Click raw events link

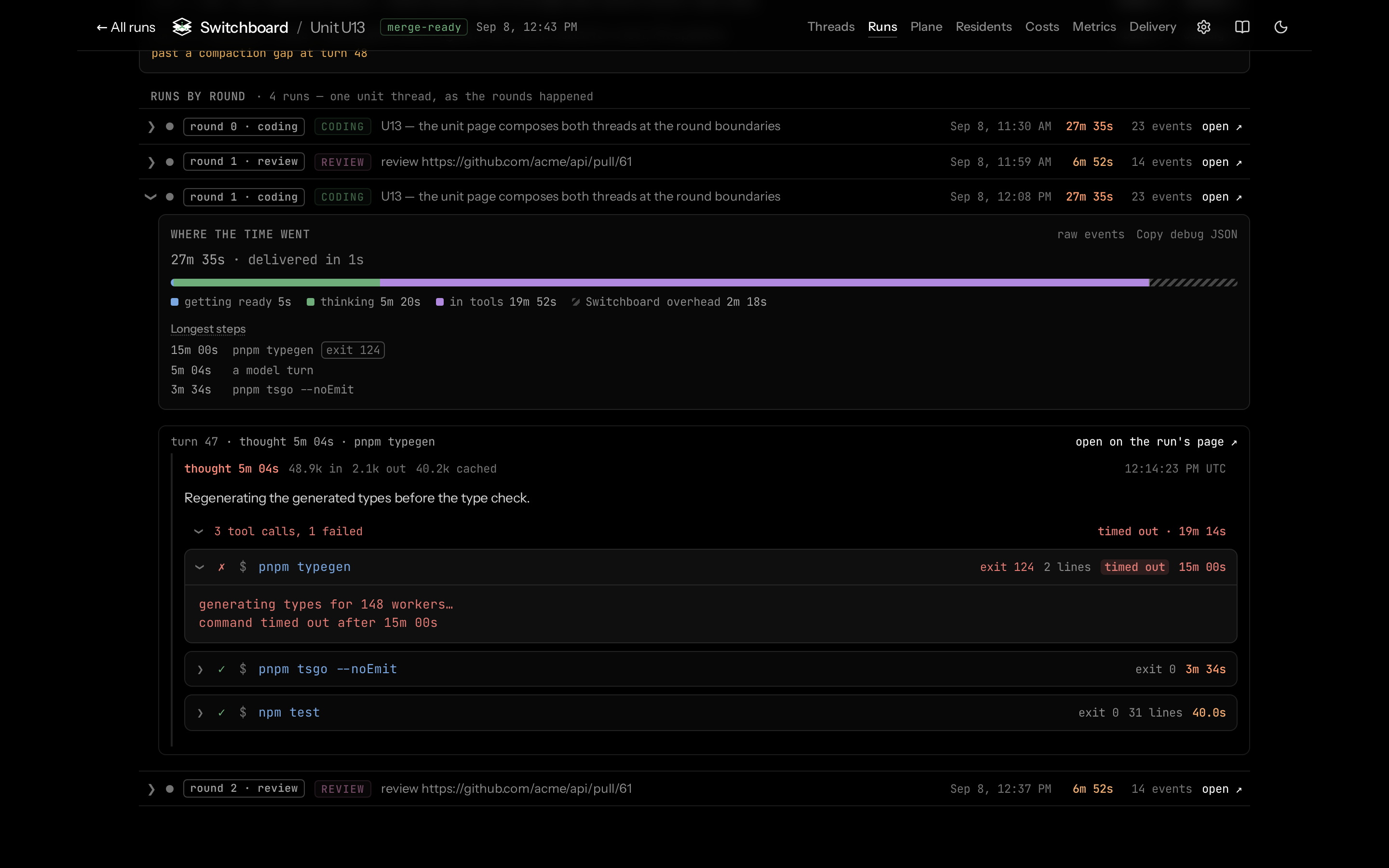[x=1090, y=234]
